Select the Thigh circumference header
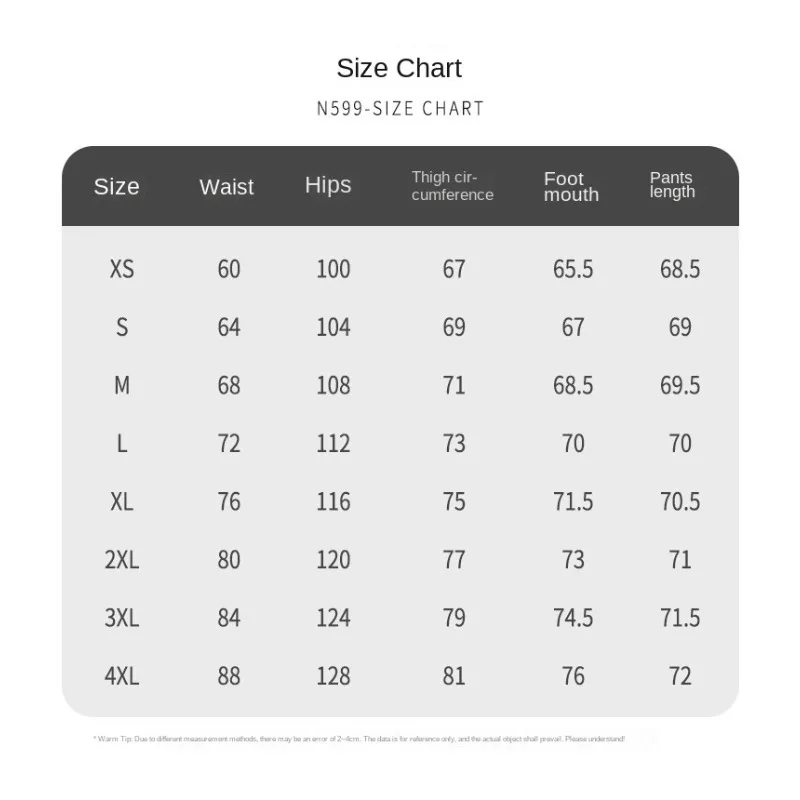800x800 pixels. point(453,186)
